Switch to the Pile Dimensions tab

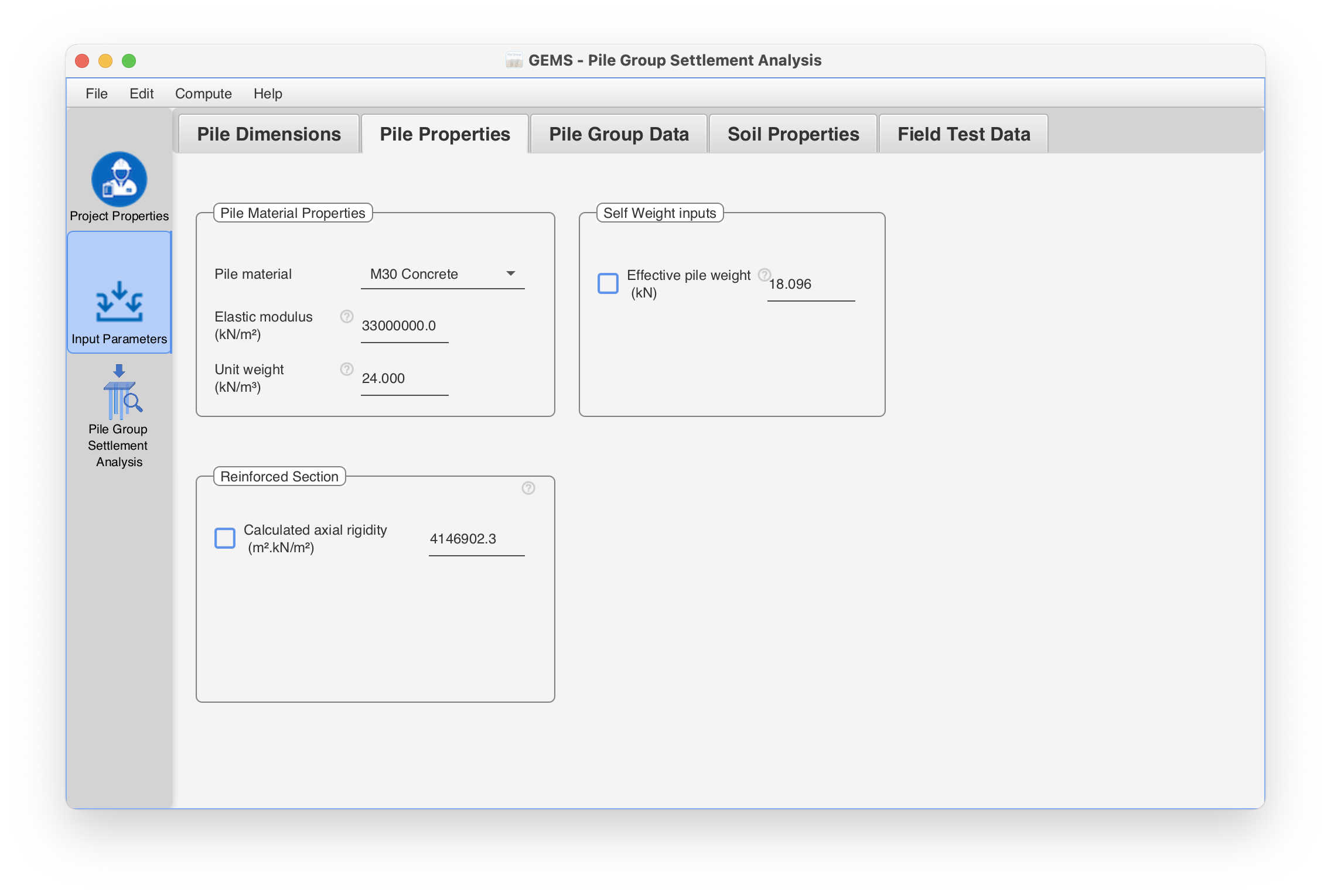pos(269,133)
